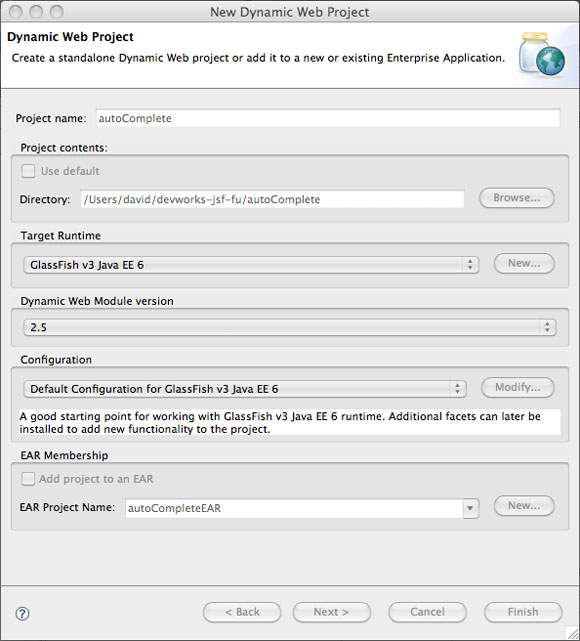The image size is (580, 641).
Task: Click the Finish button
Action: [x=523, y=612]
